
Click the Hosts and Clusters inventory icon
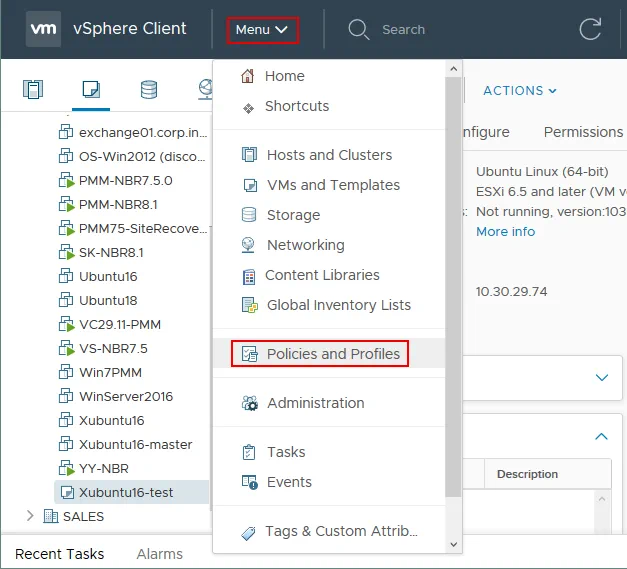click(x=33, y=90)
